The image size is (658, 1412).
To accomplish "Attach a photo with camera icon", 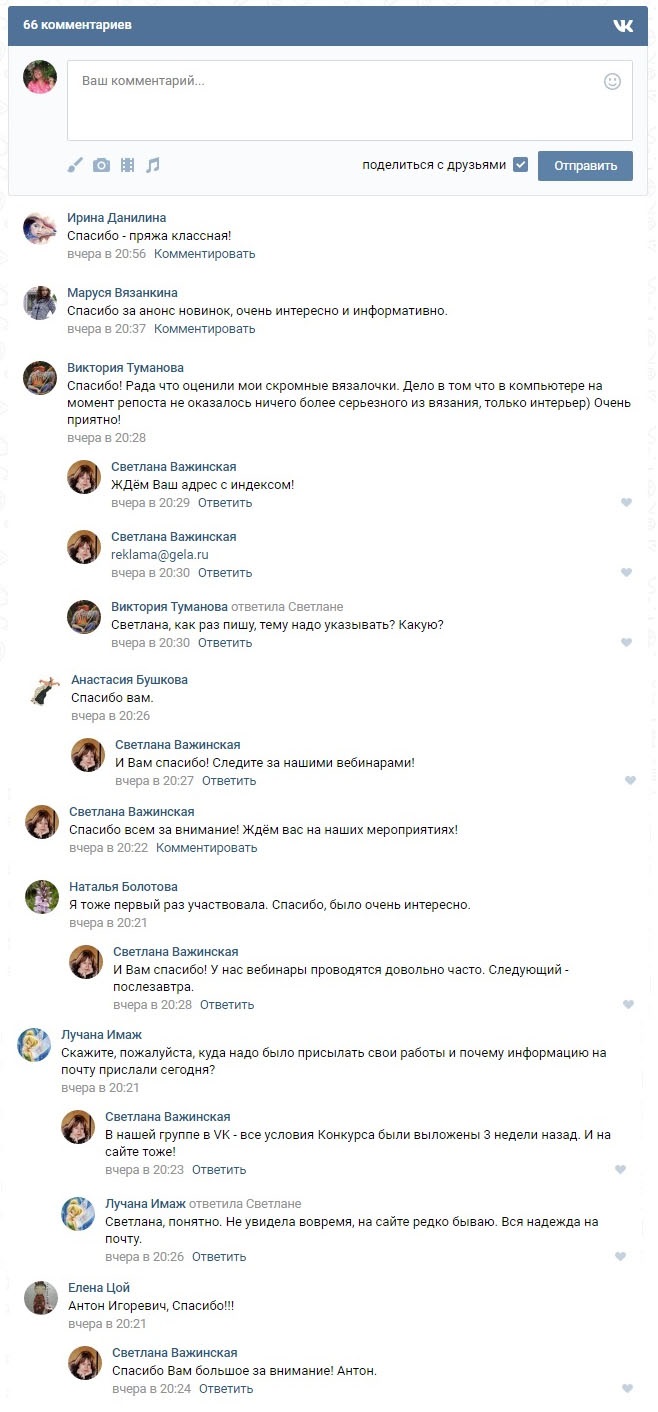I will pos(101,165).
